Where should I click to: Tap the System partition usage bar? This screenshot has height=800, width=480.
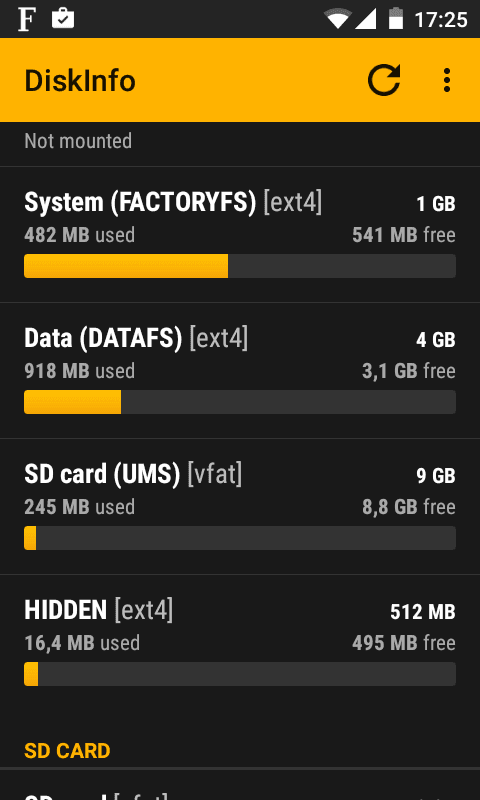[240, 266]
